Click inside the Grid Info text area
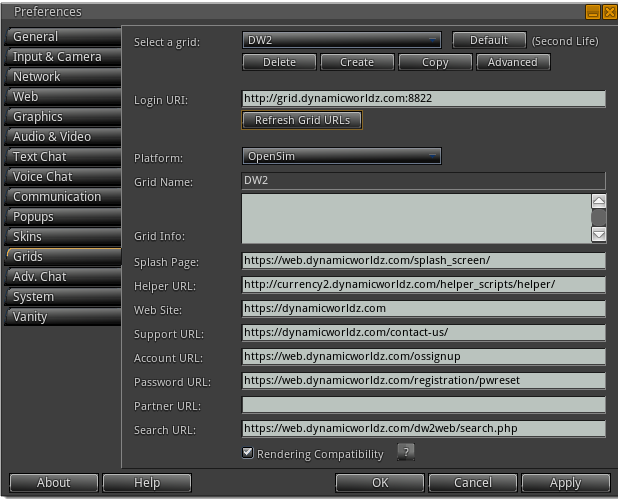This screenshot has width=618, height=499. coord(416,218)
